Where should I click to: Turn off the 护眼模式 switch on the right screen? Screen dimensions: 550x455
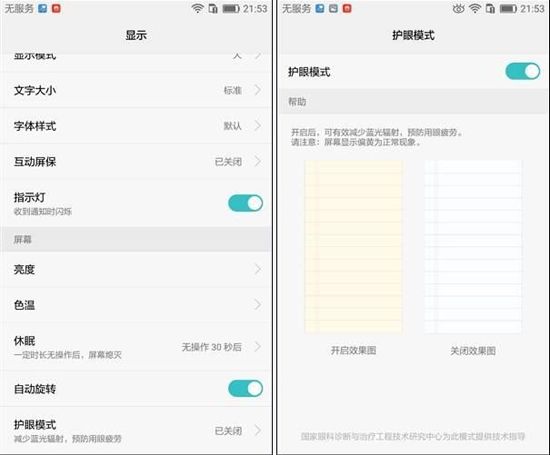tap(523, 71)
